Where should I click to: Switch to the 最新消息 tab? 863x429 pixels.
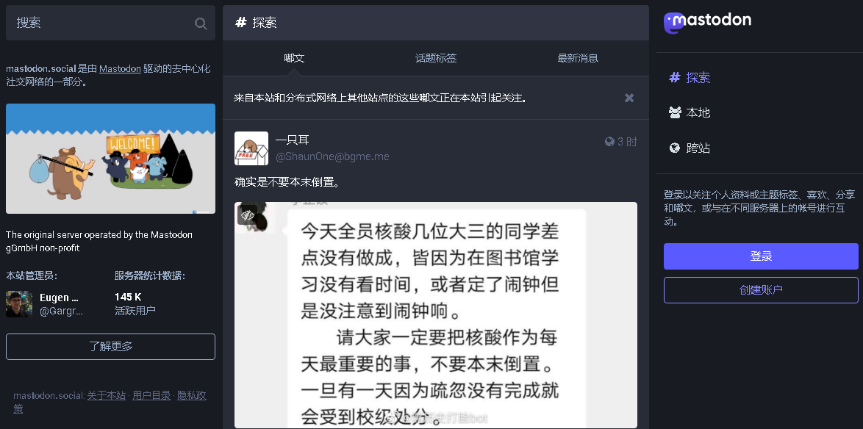tap(578, 58)
